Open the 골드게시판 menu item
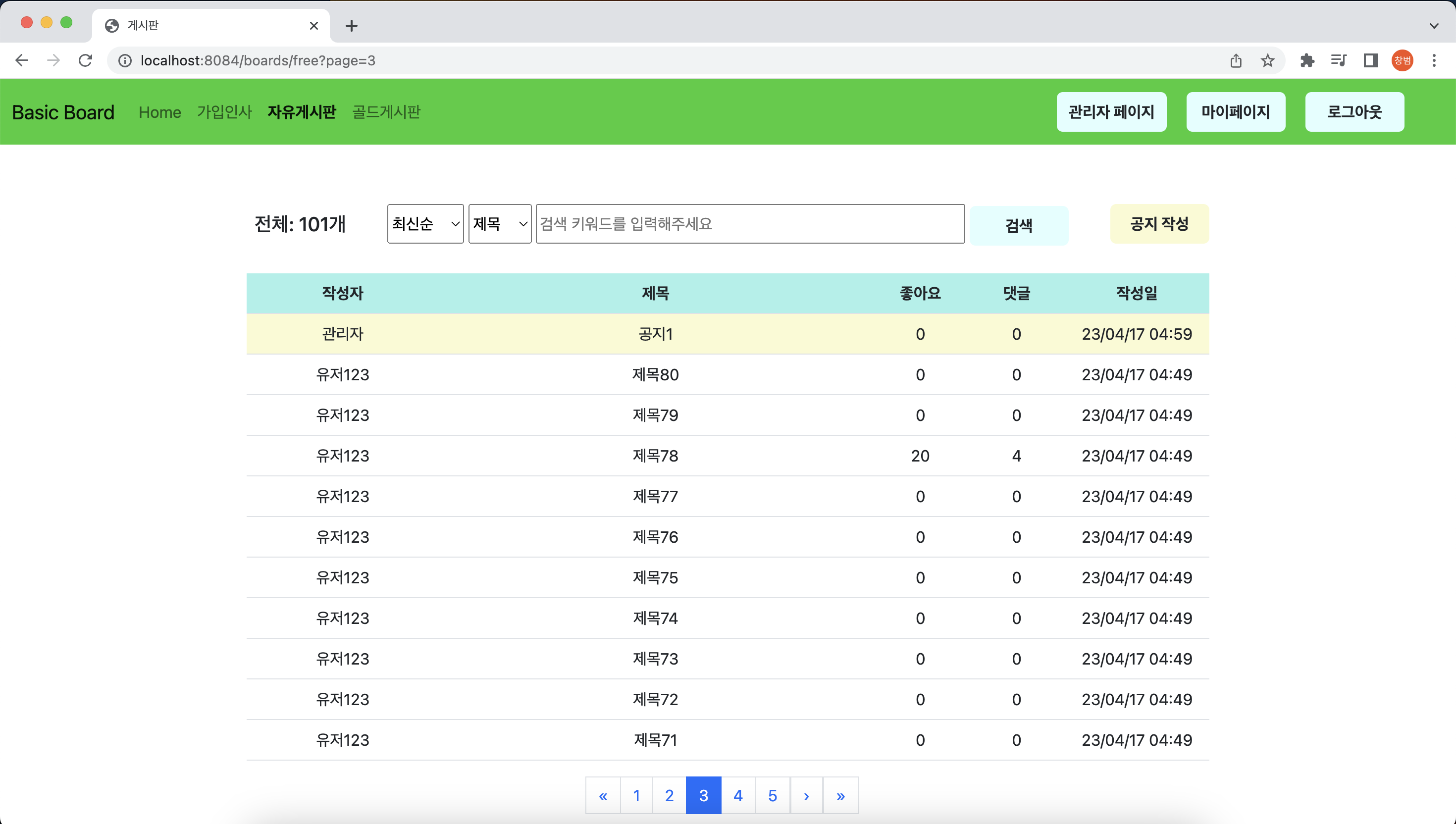Viewport: 1456px width, 824px height. coord(386,112)
